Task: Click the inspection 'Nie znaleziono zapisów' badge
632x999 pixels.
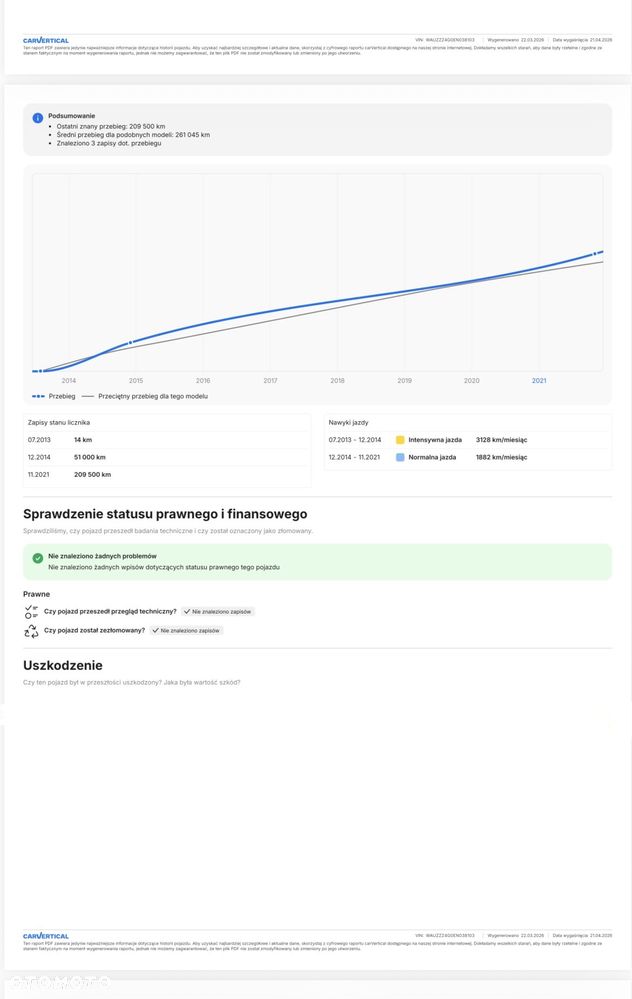Action: 217,611
